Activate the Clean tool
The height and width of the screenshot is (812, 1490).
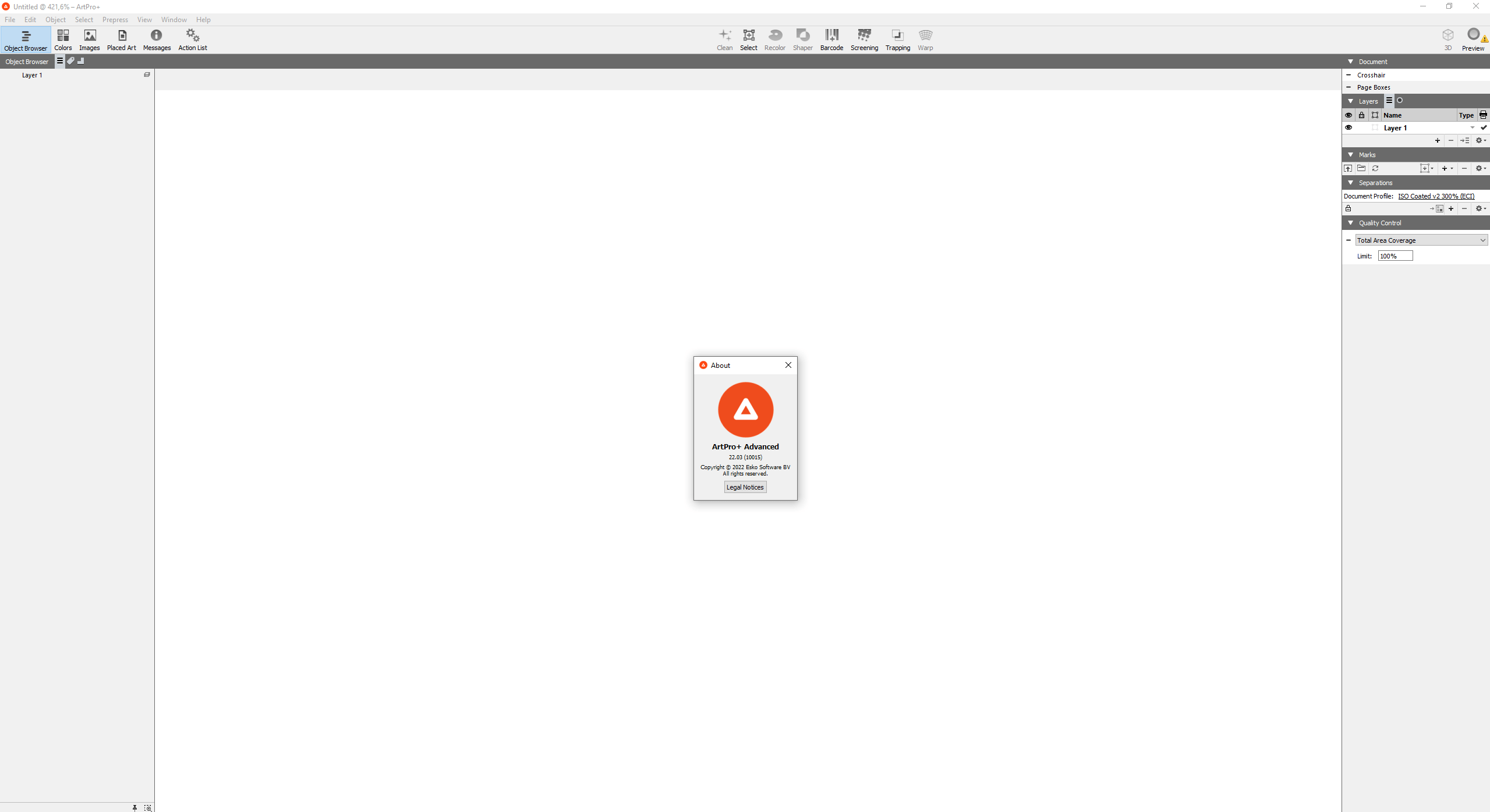725,40
